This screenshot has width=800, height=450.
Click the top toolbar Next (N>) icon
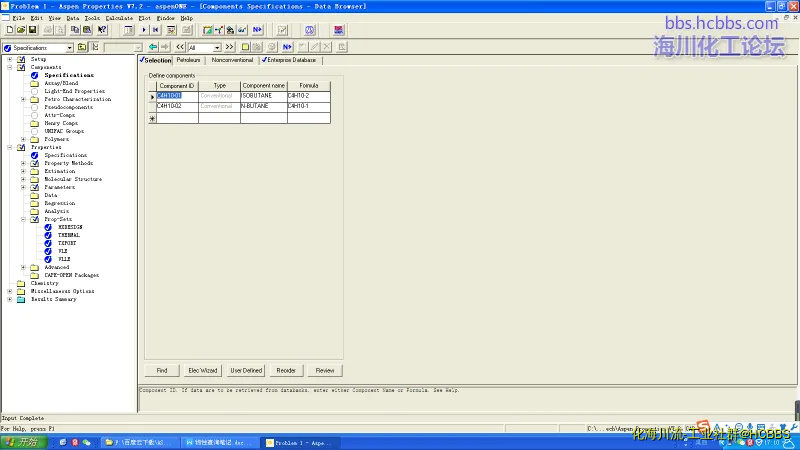click(257, 30)
